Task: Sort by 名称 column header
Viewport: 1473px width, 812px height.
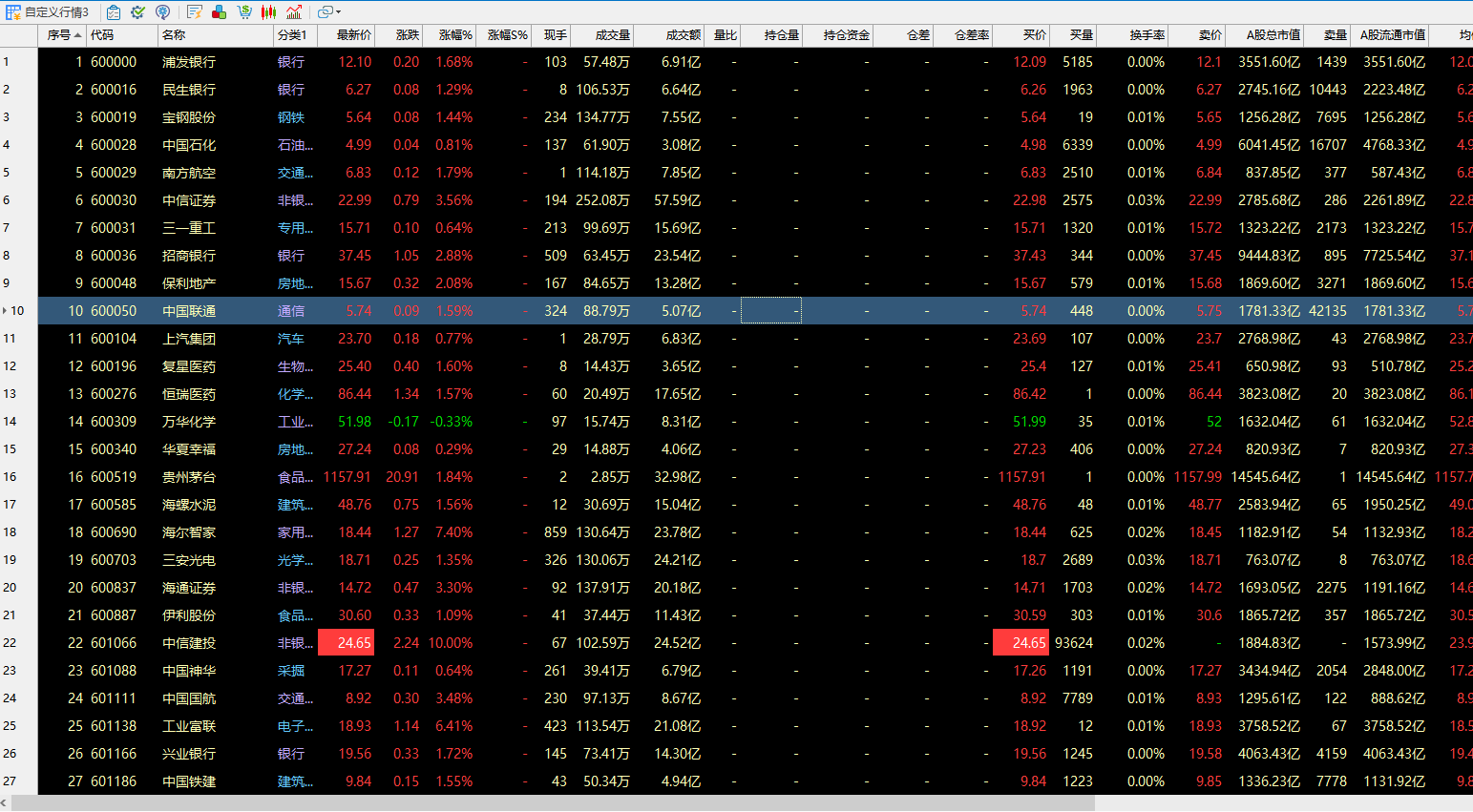Action: [216, 35]
